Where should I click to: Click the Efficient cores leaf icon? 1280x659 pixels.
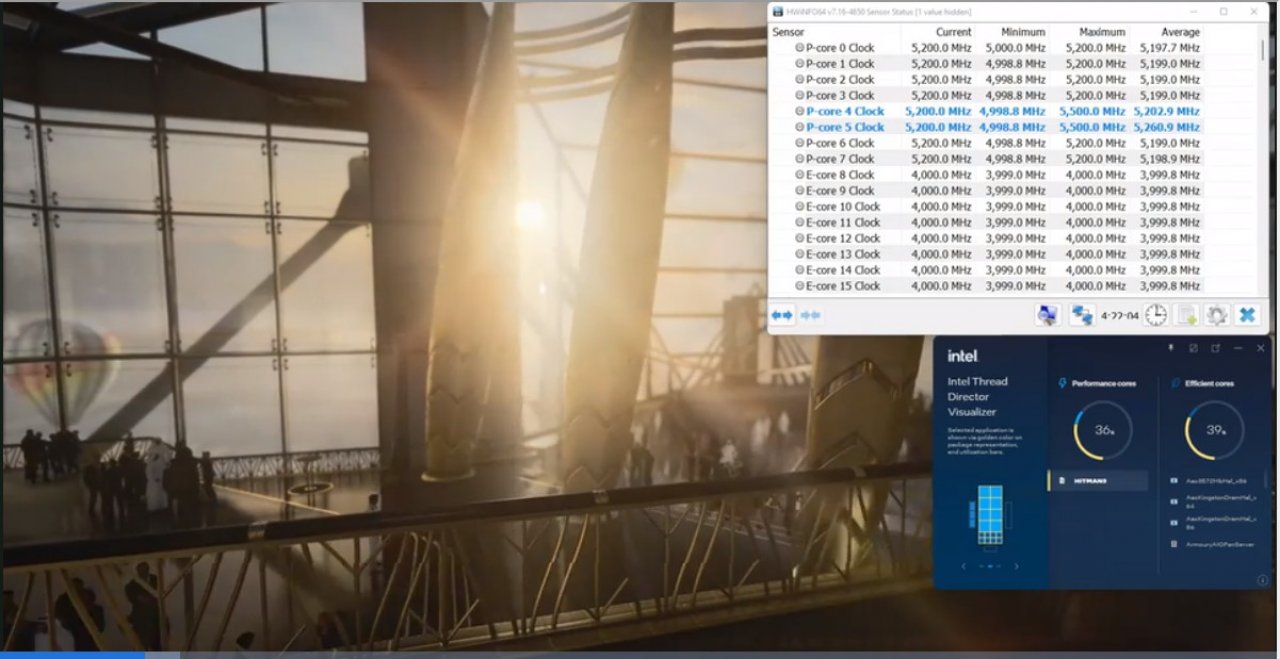pos(1176,383)
